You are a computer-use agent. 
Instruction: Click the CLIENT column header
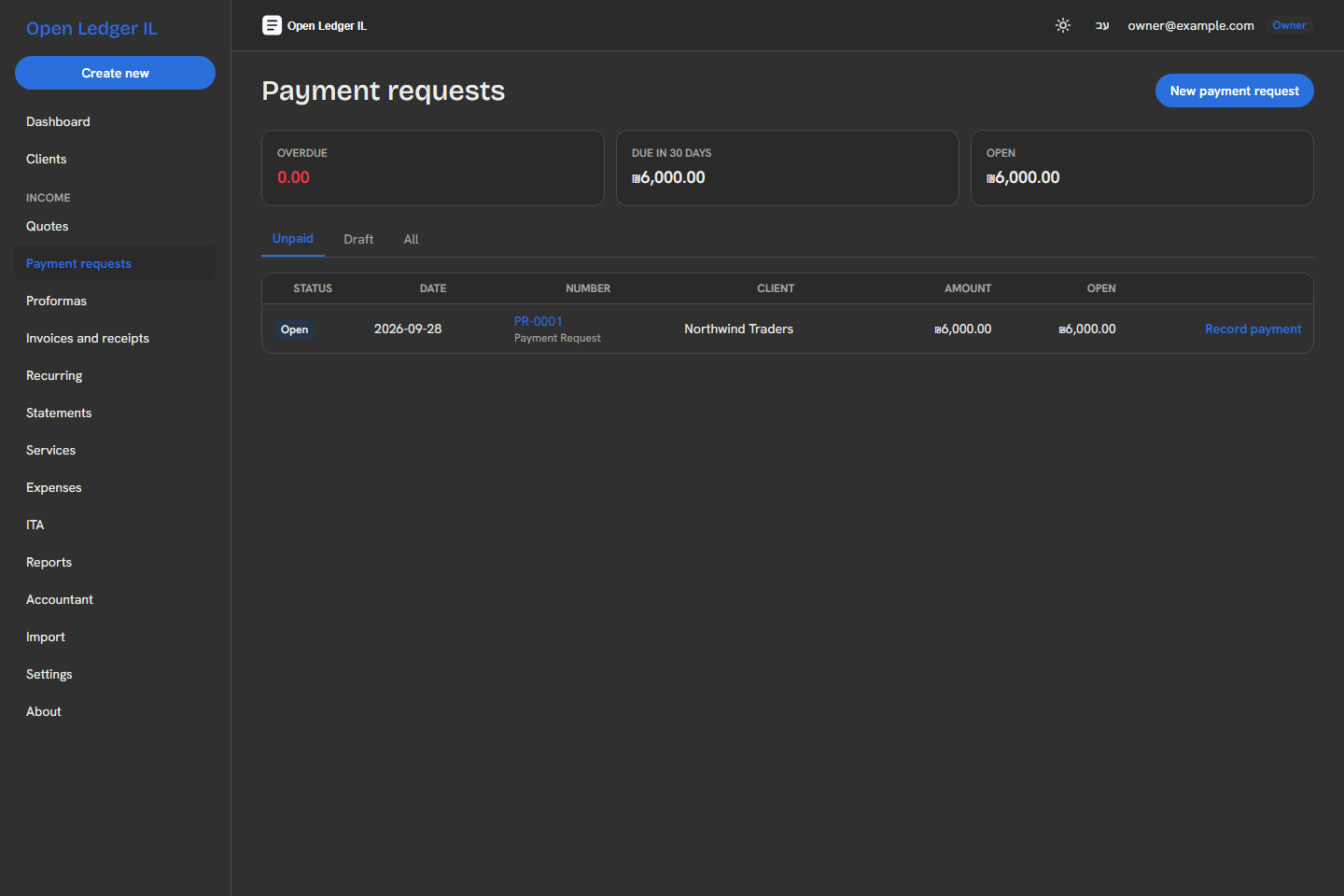point(776,288)
